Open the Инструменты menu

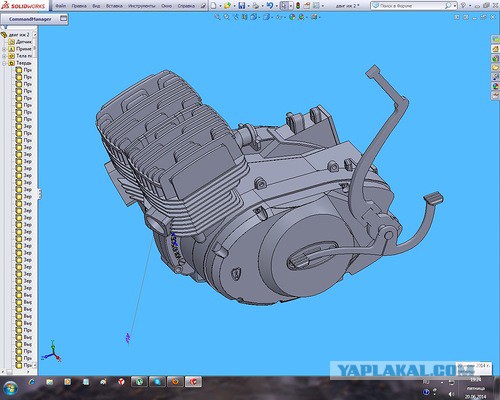142,6
